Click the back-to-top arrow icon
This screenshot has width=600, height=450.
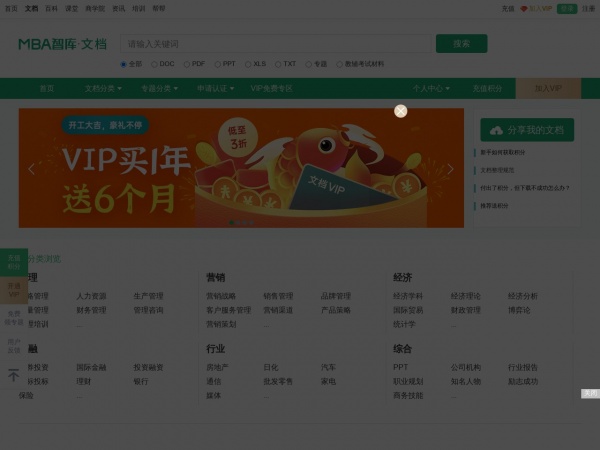click(x=13, y=375)
